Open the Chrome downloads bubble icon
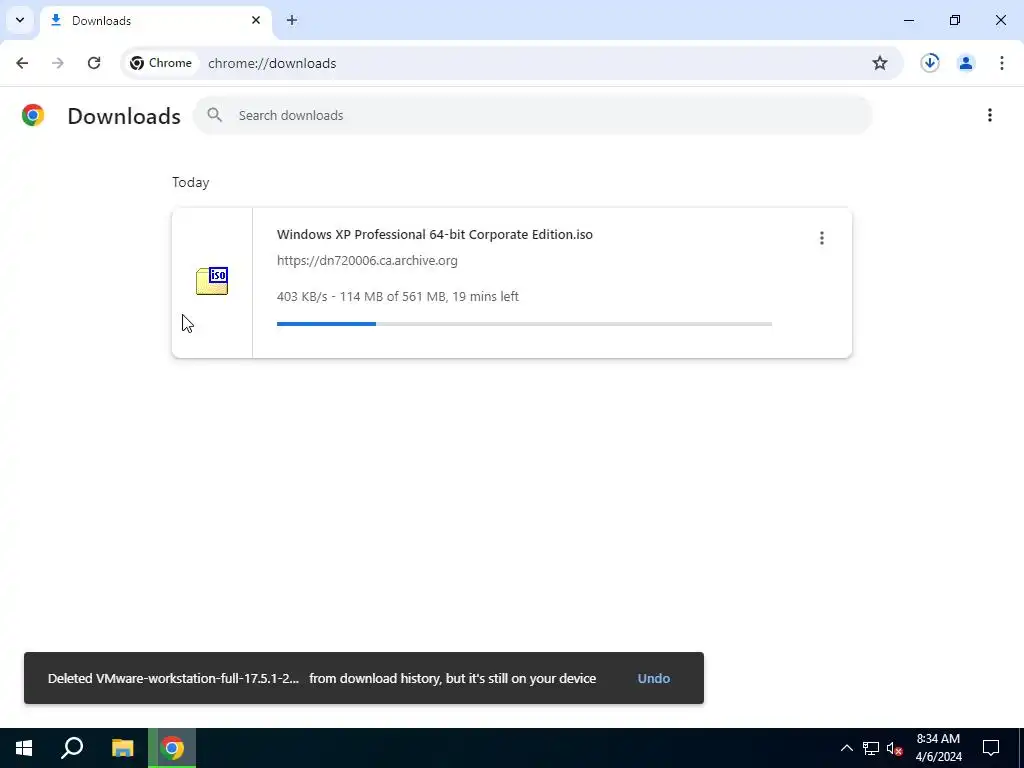 (x=930, y=63)
